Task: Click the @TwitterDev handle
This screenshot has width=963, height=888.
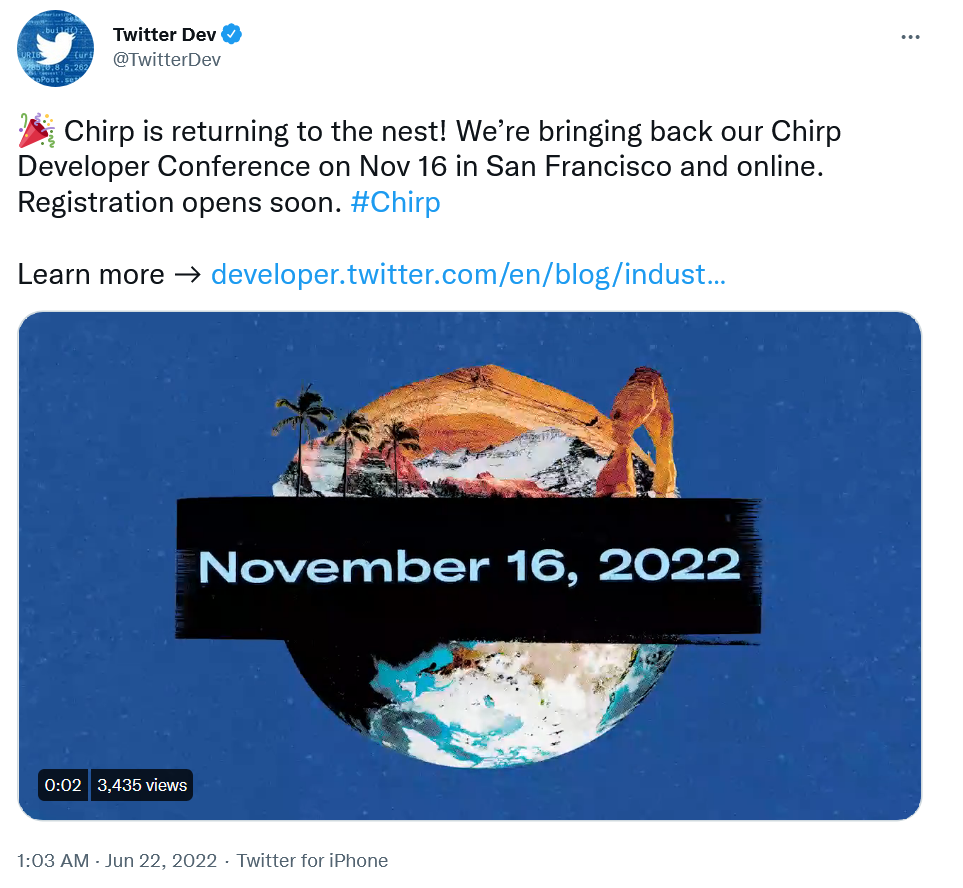Action: click(167, 59)
